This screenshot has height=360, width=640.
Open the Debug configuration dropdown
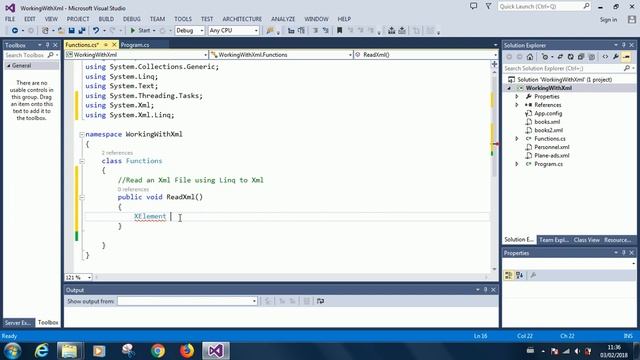coord(189,31)
